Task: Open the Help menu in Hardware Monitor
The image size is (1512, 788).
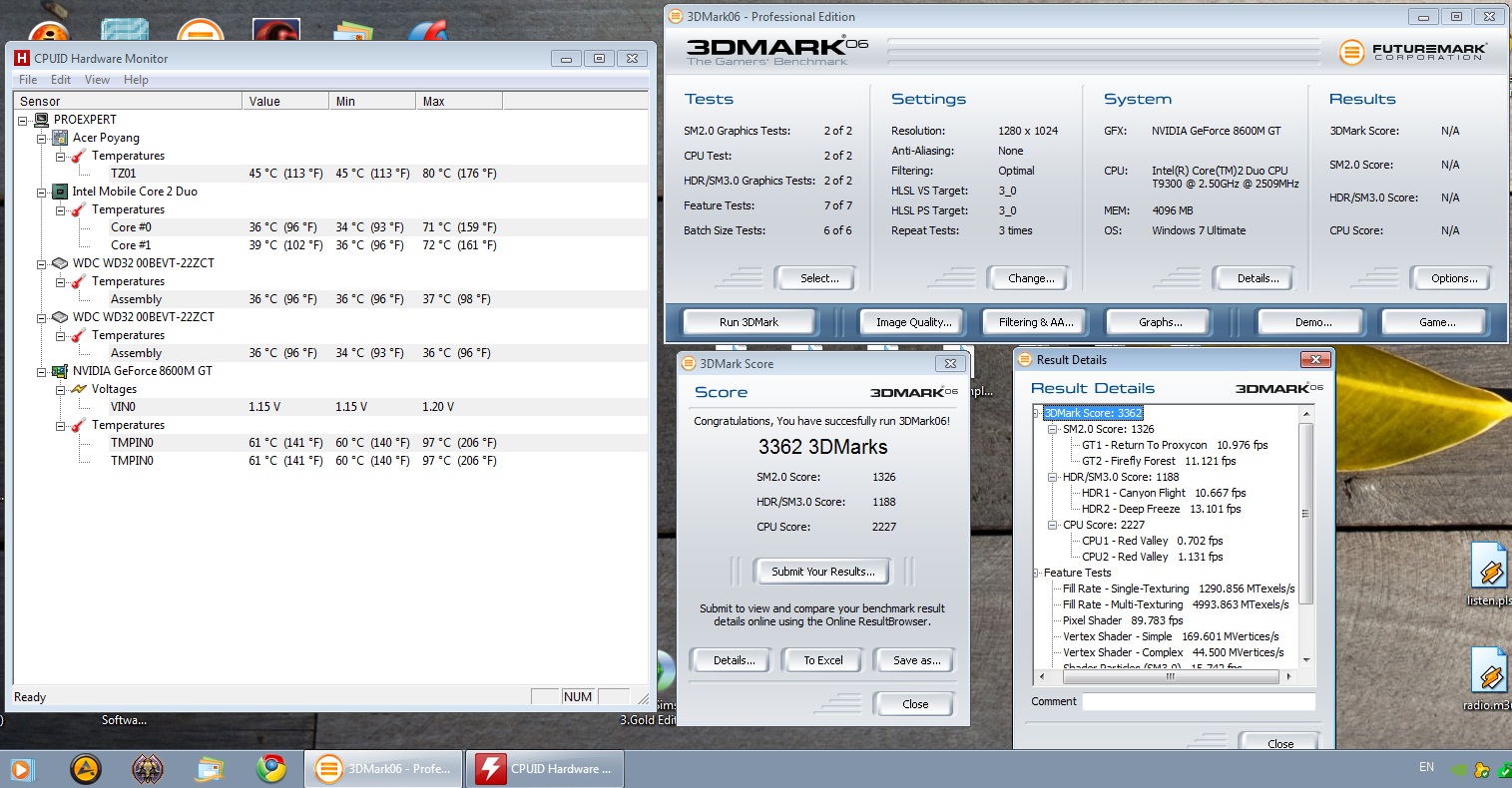Action: [x=136, y=80]
